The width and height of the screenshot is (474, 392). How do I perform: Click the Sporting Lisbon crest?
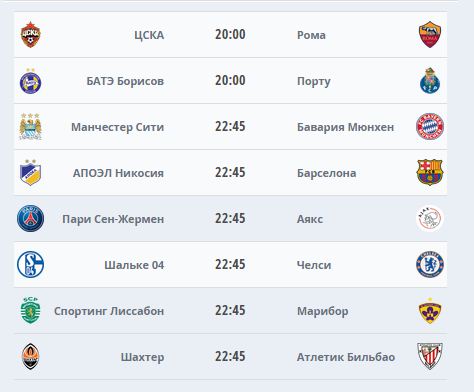[30, 310]
